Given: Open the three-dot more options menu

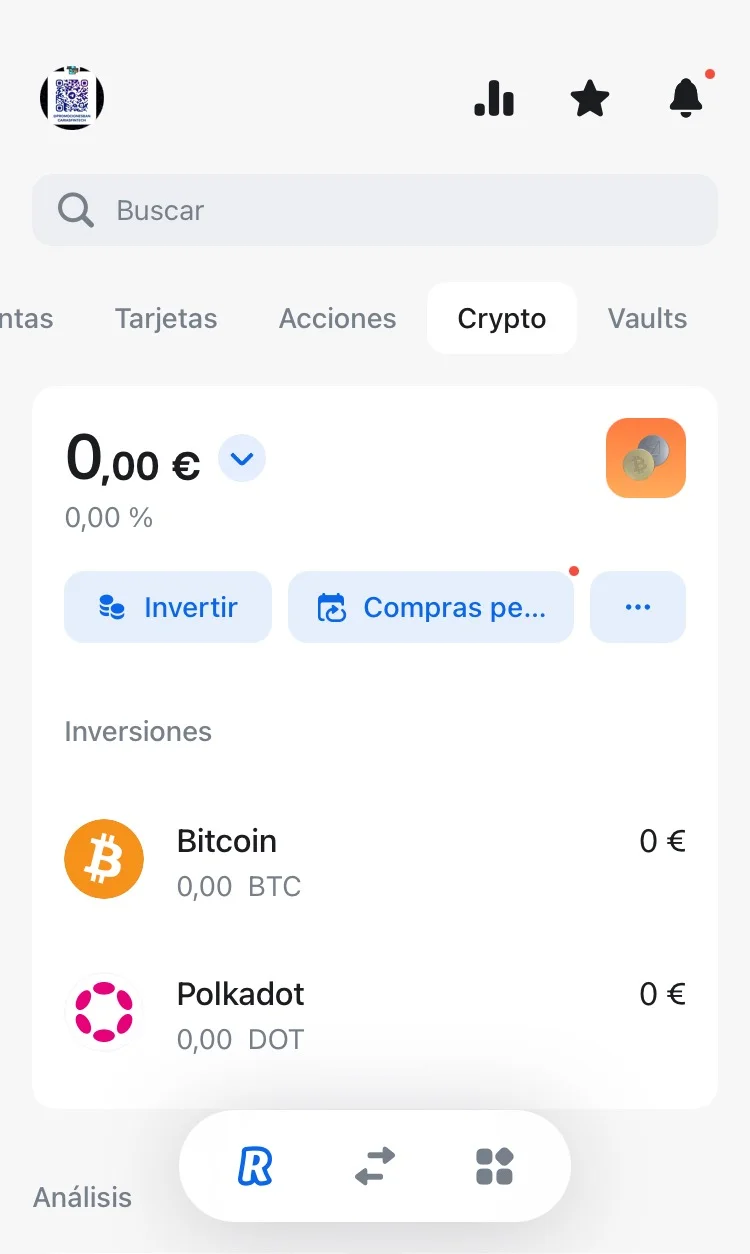Looking at the screenshot, I should point(637,607).
